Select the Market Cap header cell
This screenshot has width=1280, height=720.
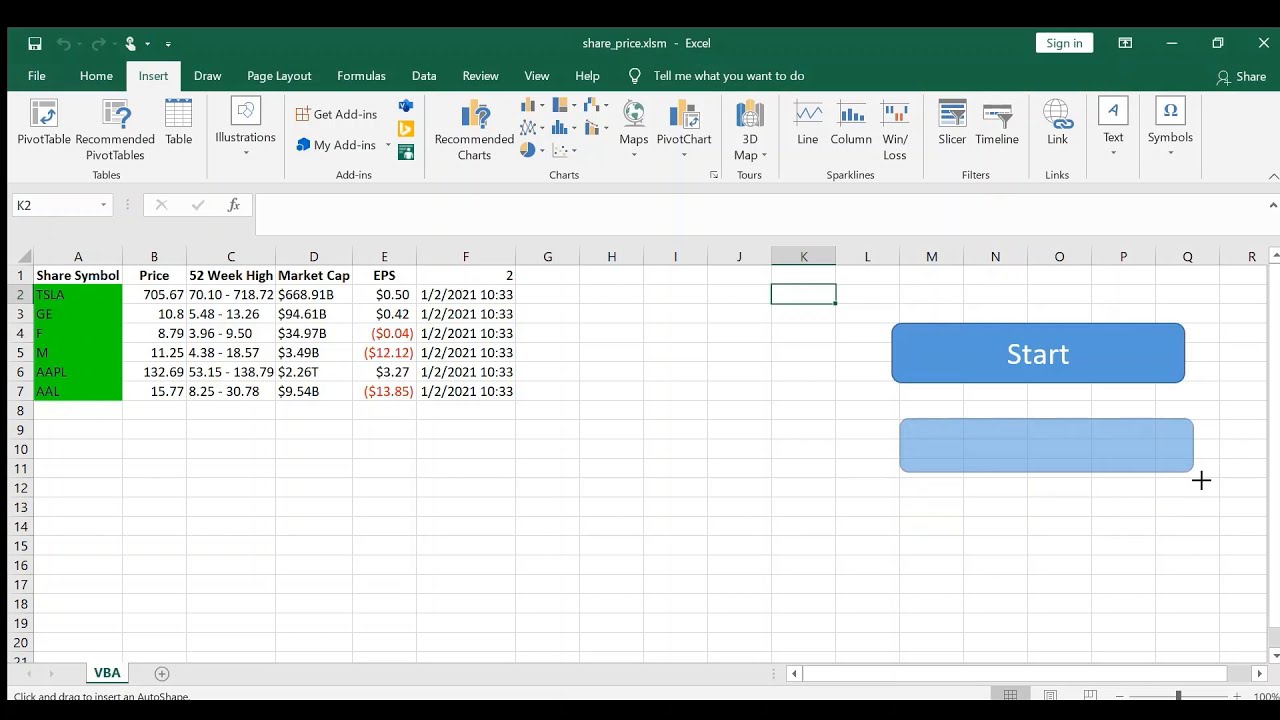click(x=314, y=275)
